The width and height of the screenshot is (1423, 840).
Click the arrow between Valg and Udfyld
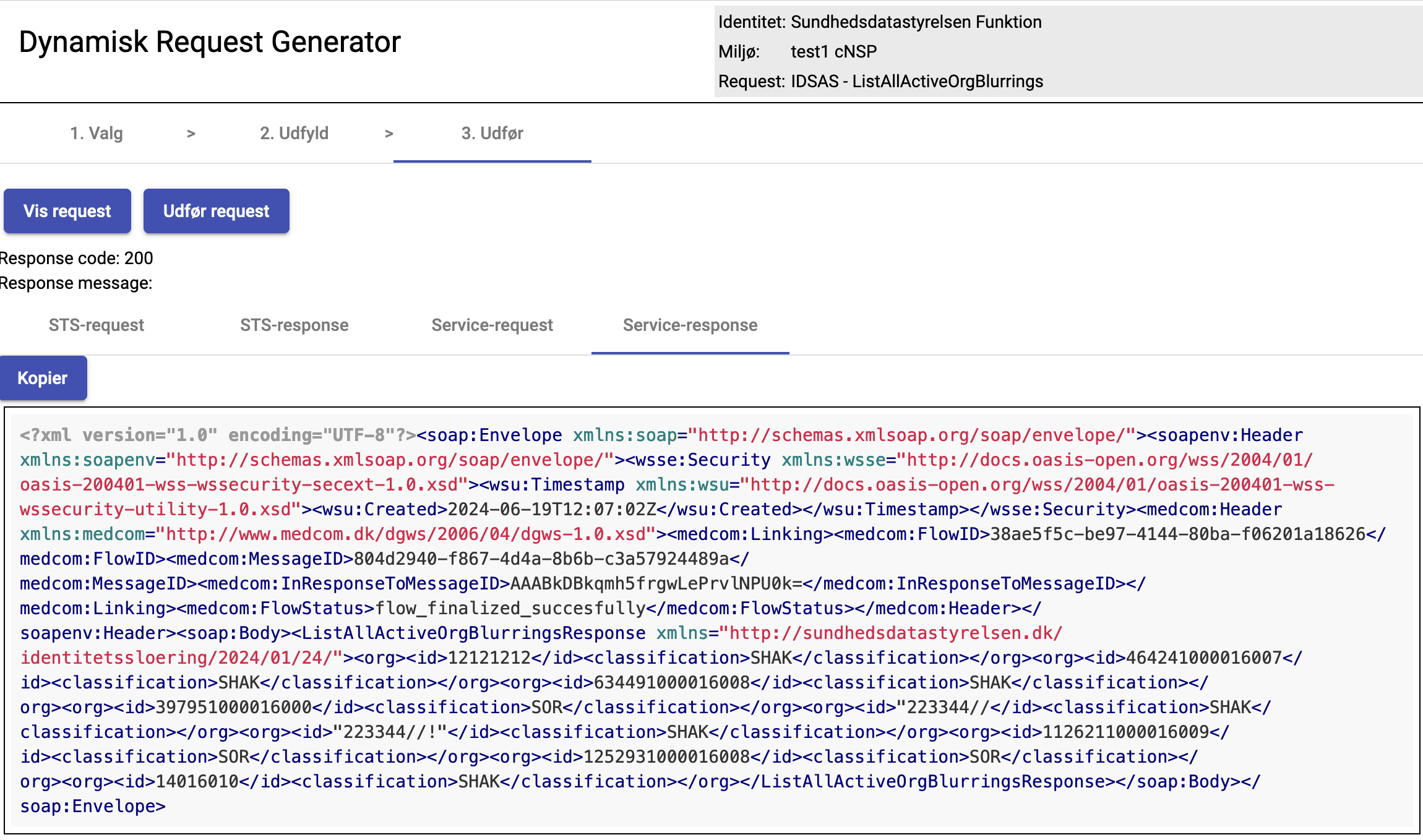(191, 133)
